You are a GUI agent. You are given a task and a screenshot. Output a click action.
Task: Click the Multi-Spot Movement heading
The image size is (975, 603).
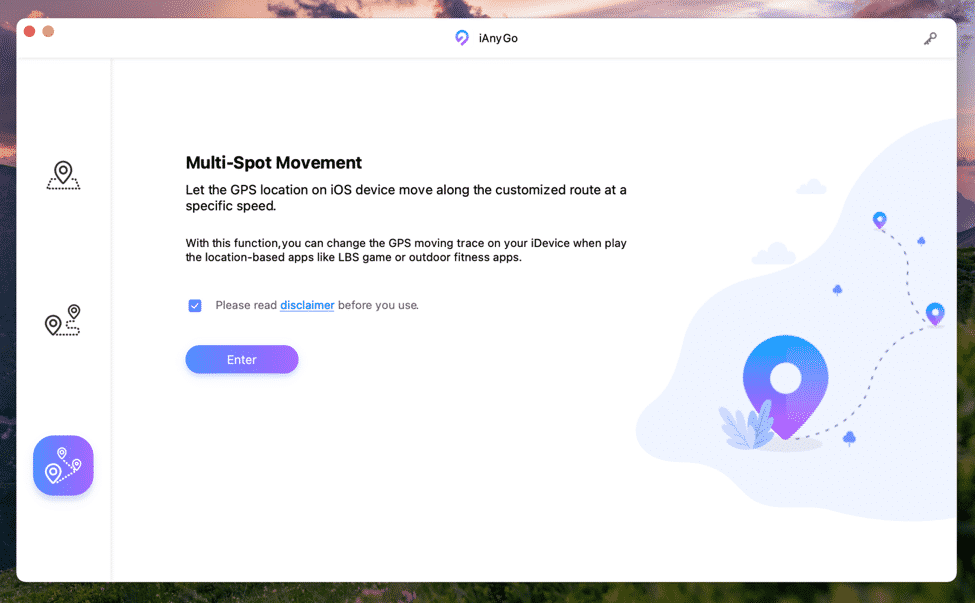pyautogui.click(x=274, y=163)
